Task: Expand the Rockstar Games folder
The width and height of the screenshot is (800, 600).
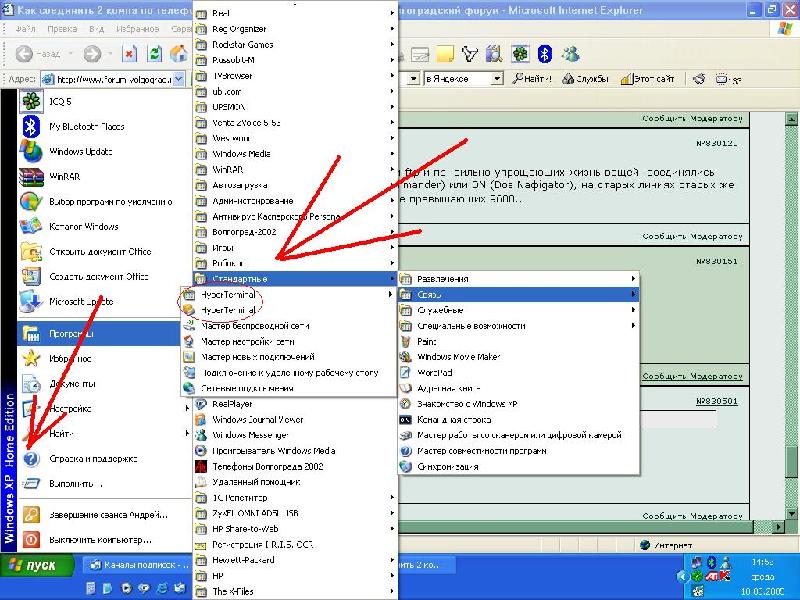Action: (x=295, y=44)
